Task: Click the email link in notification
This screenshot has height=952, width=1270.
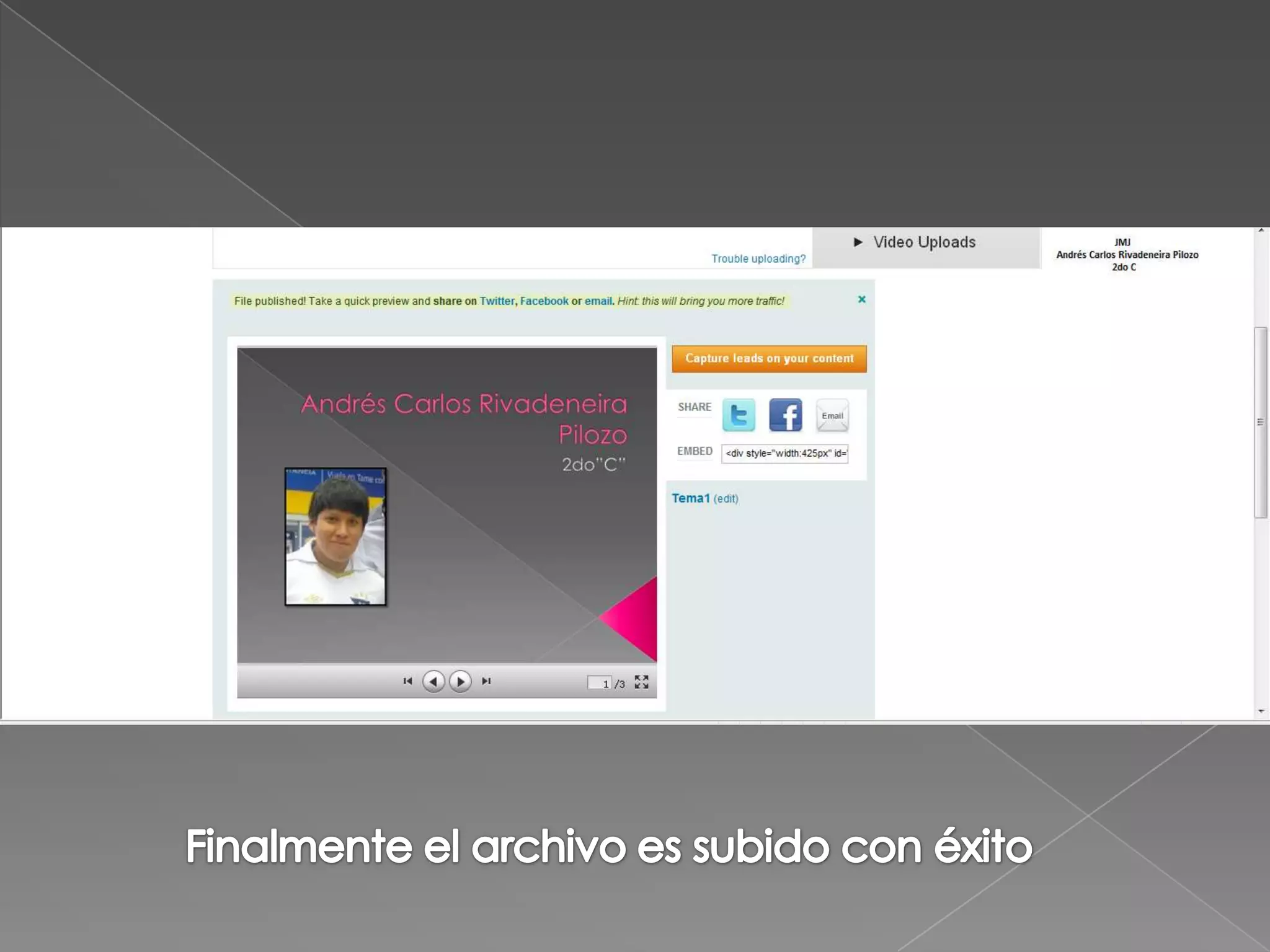Action: point(598,301)
